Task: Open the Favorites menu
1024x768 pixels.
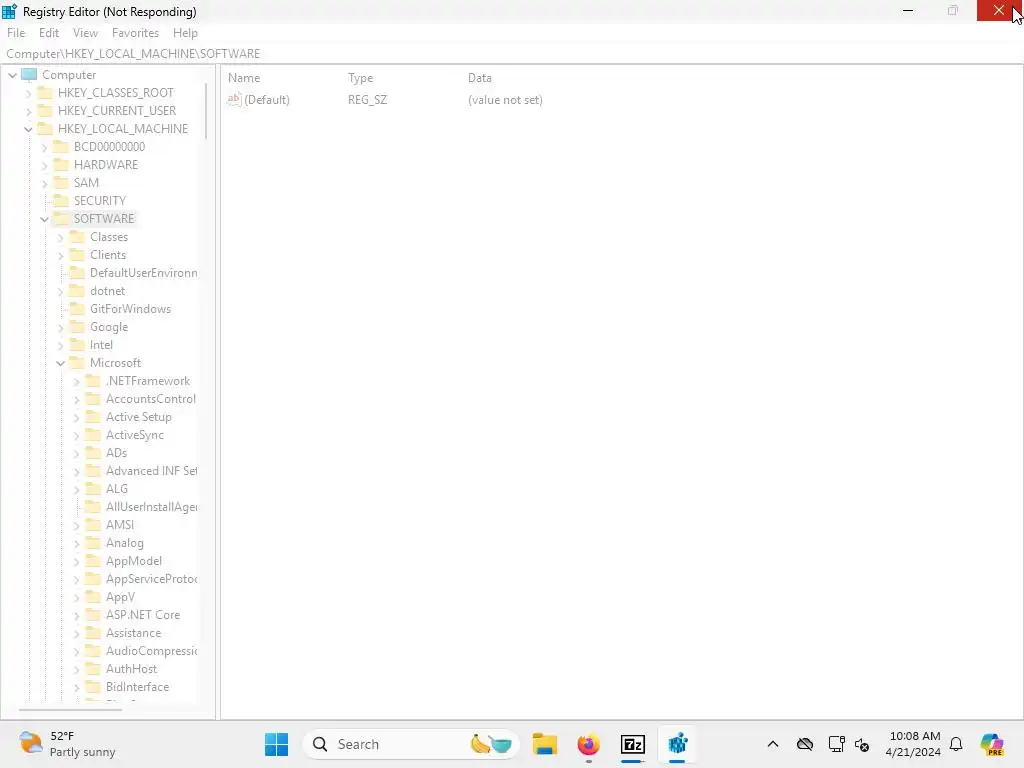Action: click(x=135, y=33)
